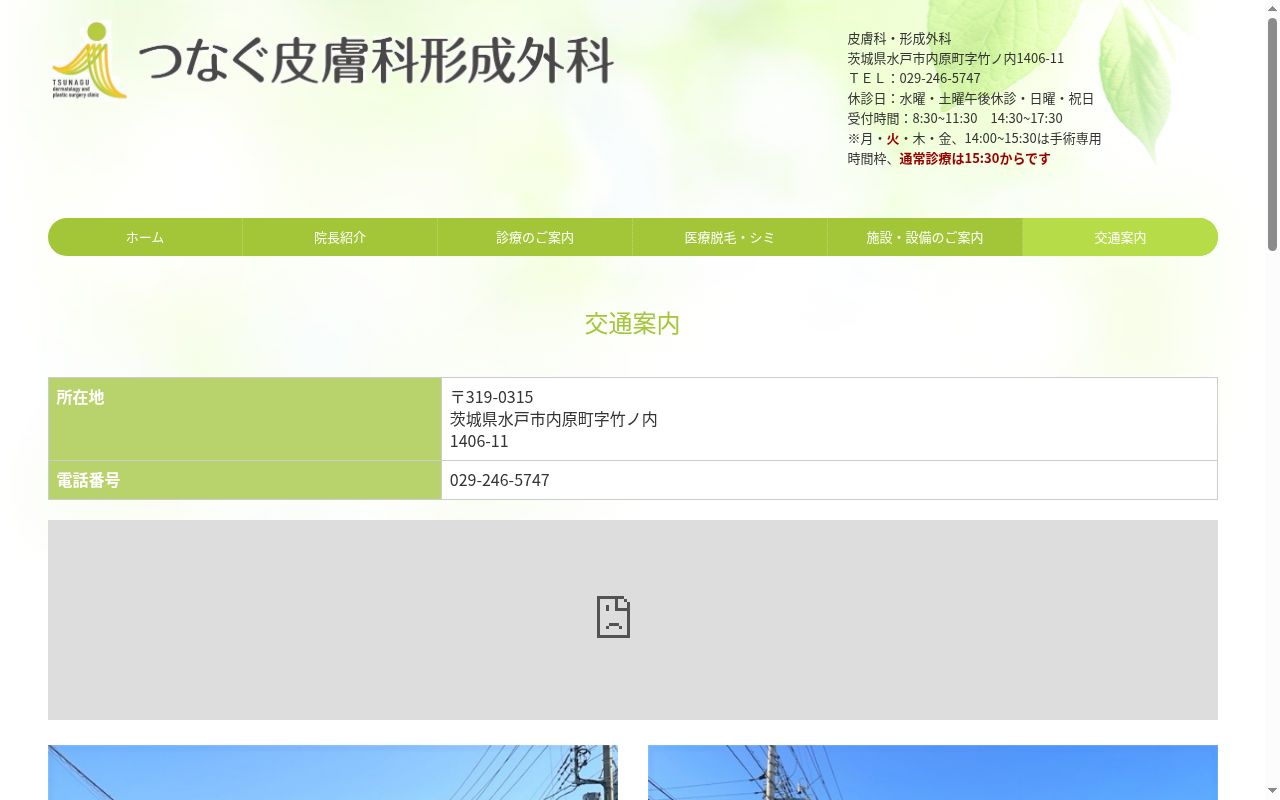This screenshot has height=800, width=1280.
Task: Click the つなぐ皮膚科形成外科 site title
Action: click(376, 61)
